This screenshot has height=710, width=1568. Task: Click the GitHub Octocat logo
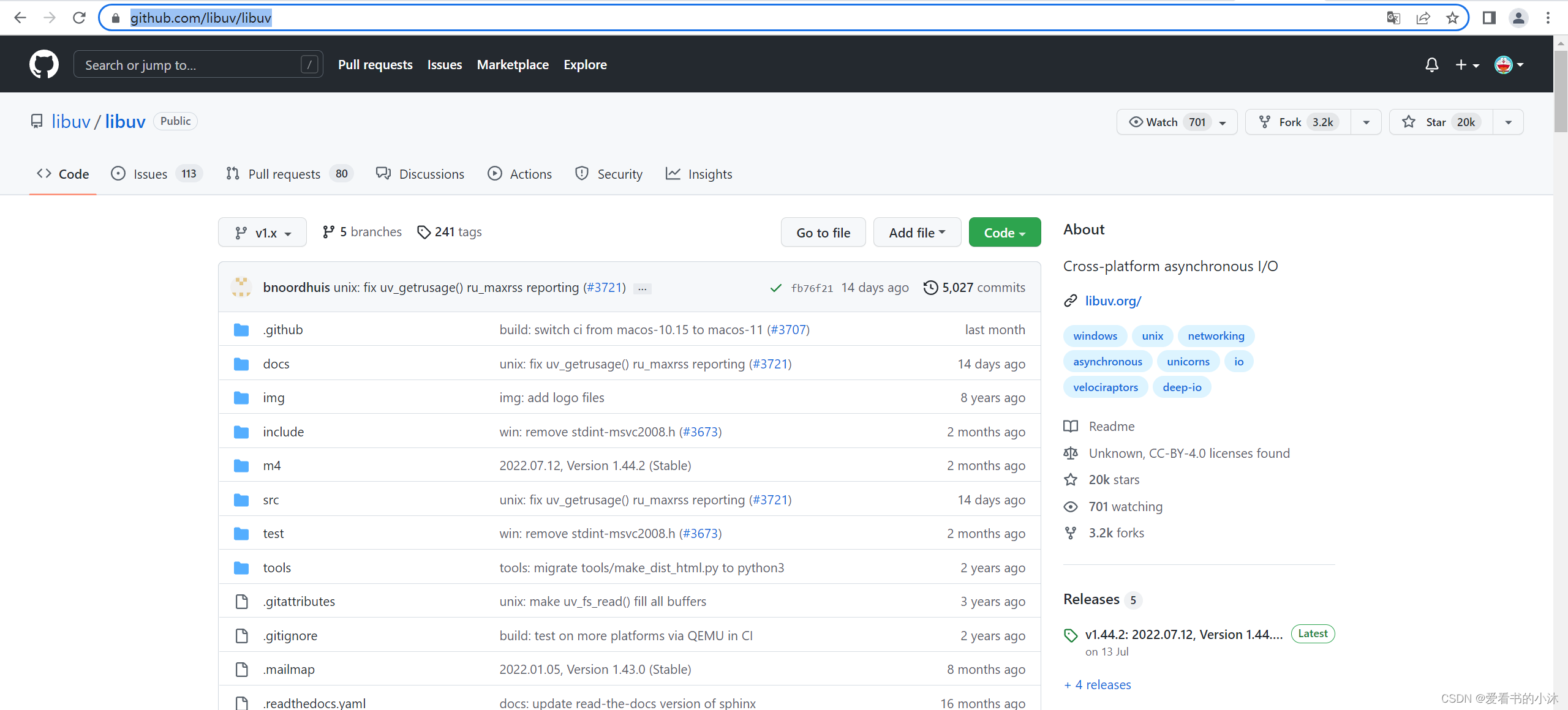coord(44,64)
